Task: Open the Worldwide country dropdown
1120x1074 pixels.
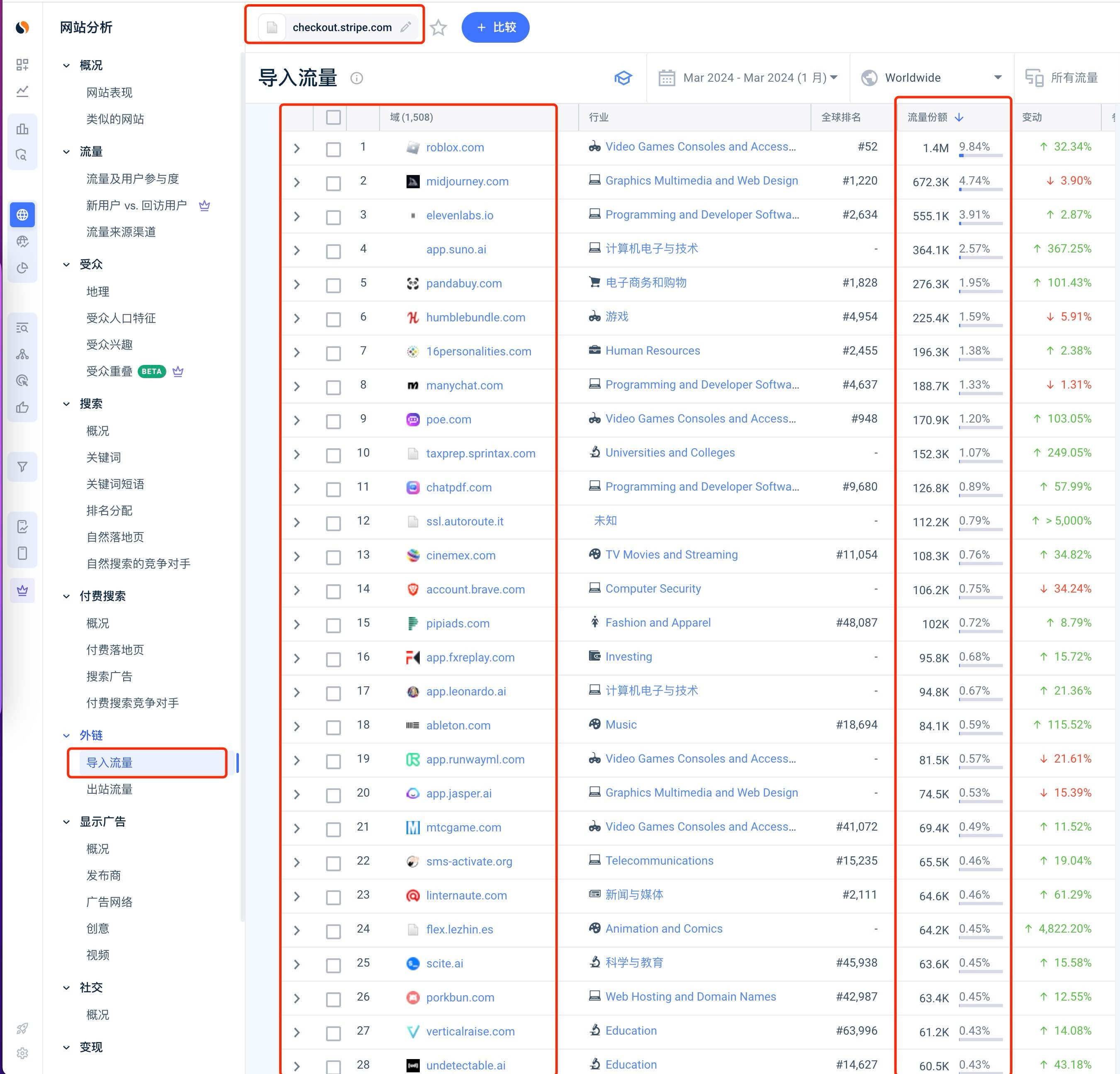Action: [933, 78]
